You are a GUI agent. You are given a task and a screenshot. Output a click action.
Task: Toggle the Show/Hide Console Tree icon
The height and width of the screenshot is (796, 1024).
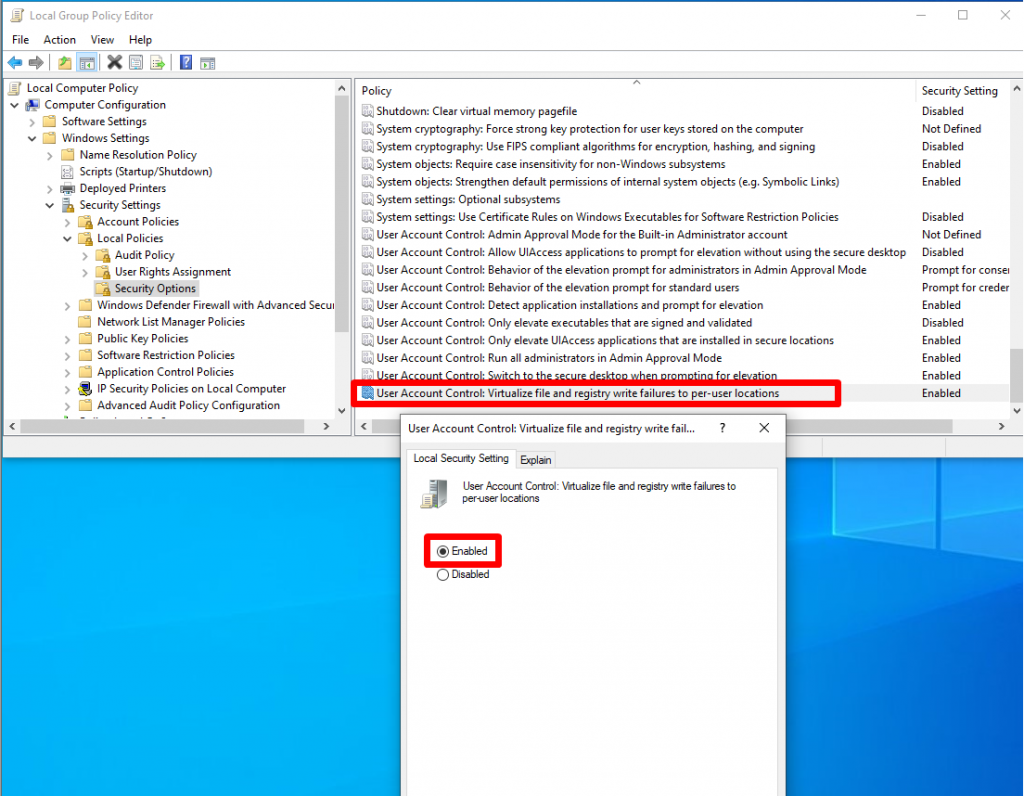(88, 62)
